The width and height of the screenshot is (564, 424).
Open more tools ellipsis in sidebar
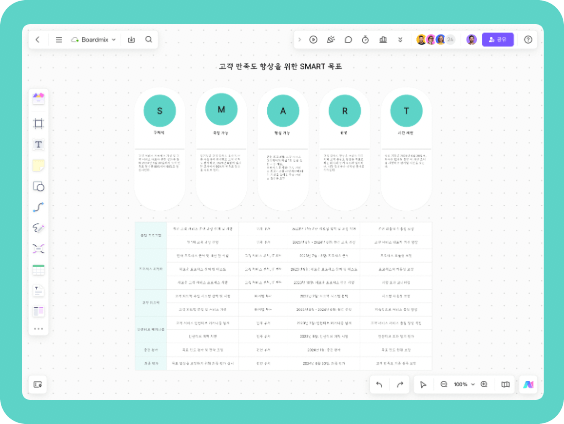(x=38, y=329)
